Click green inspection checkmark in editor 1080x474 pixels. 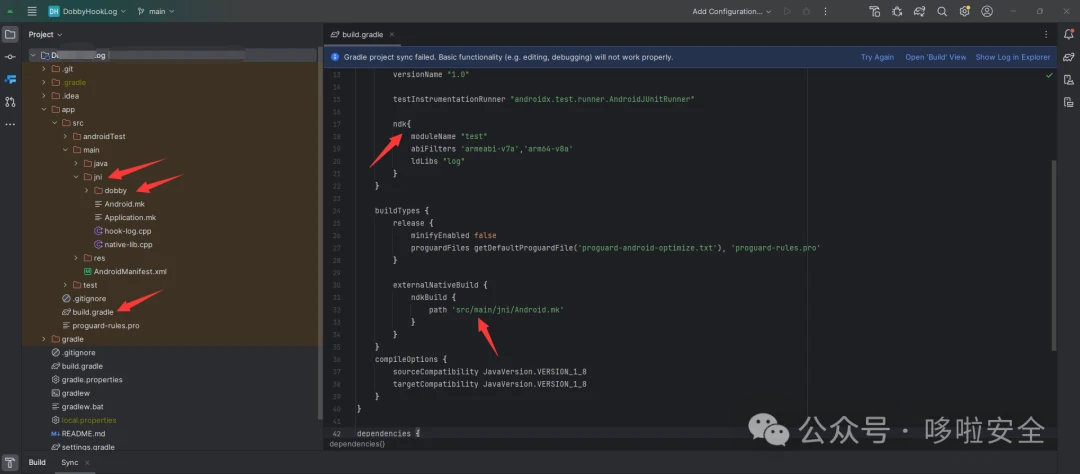[1049, 74]
